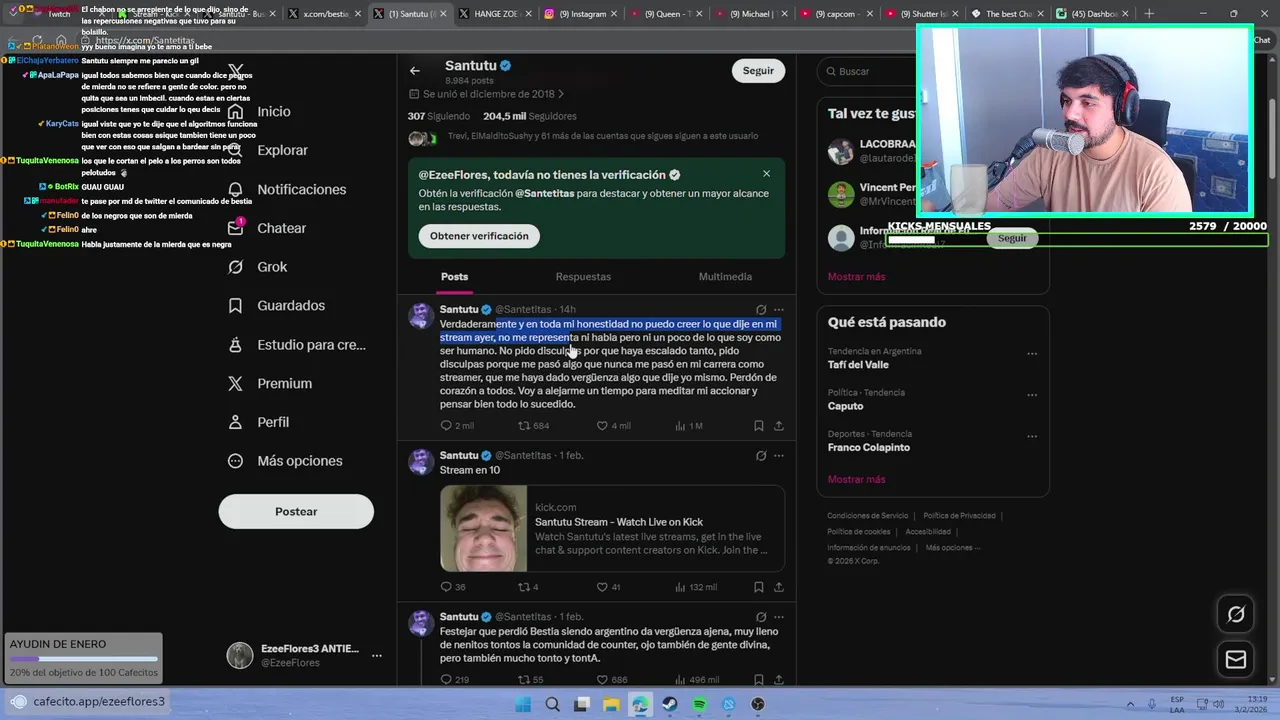
Task: Bookmark the 'Stream en 10' post
Action: tap(759, 587)
